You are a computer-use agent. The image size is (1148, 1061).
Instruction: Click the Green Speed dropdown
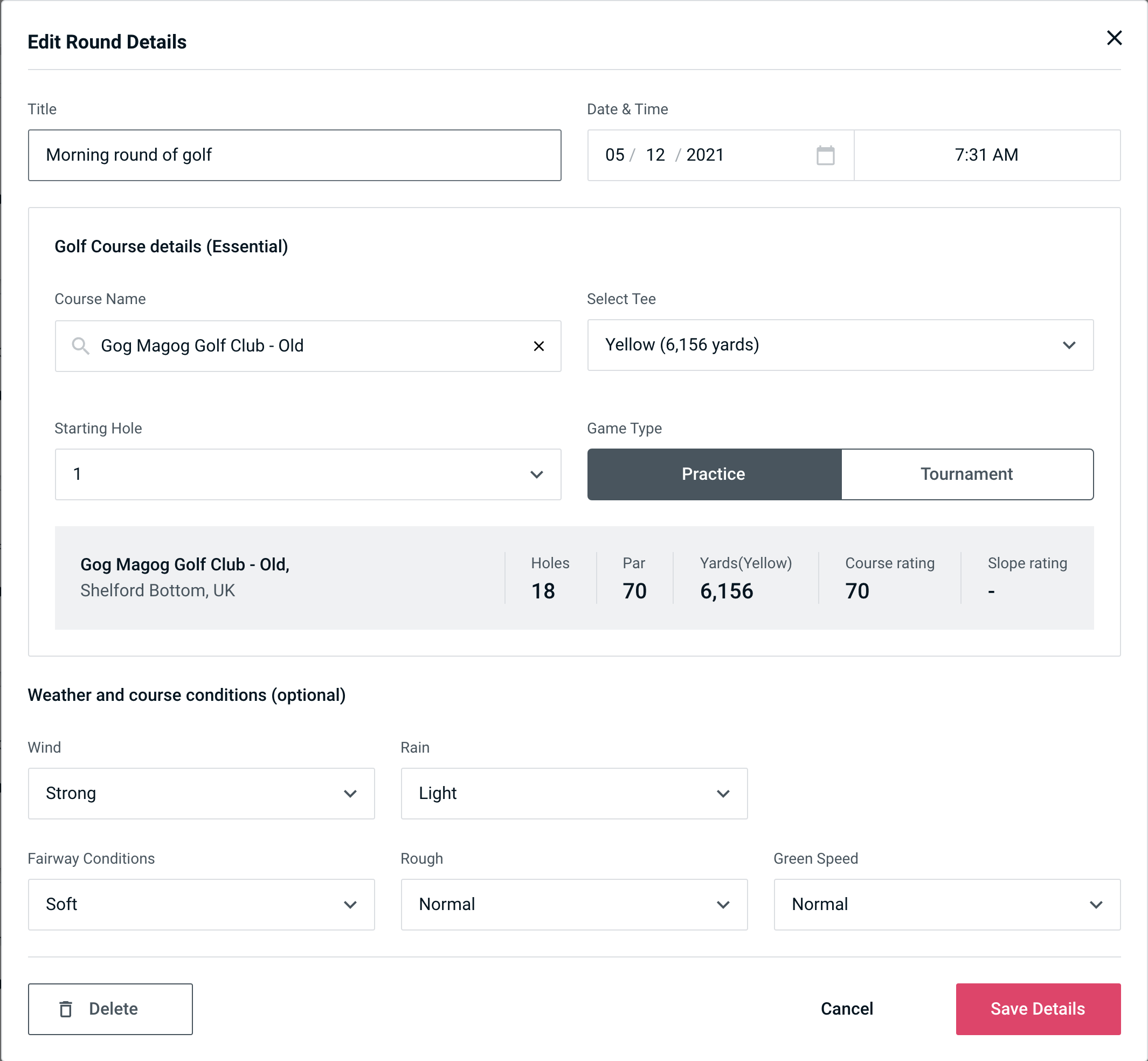pyautogui.click(x=946, y=904)
